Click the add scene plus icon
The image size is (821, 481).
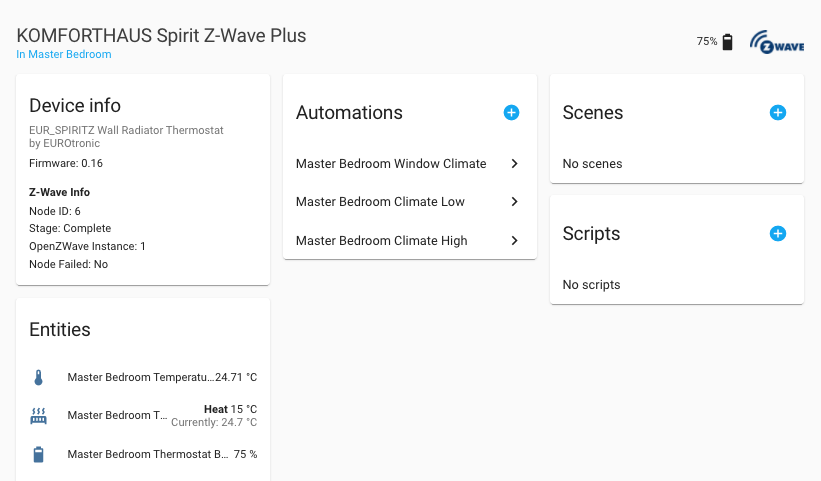[x=778, y=113]
